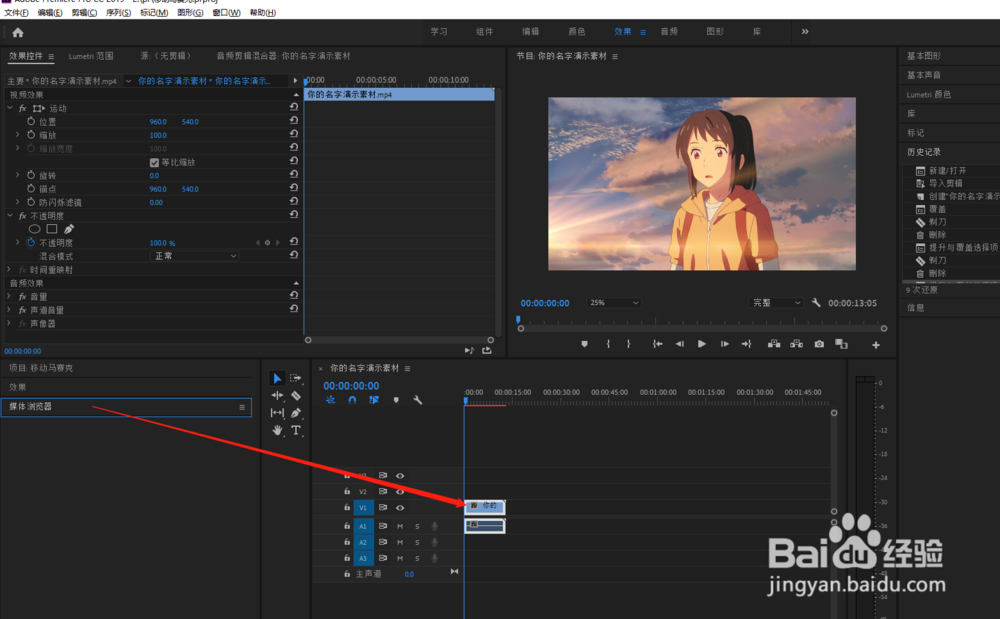This screenshot has height=619, width=1000.
Task: Play the program monitor
Action: point(702,344)
